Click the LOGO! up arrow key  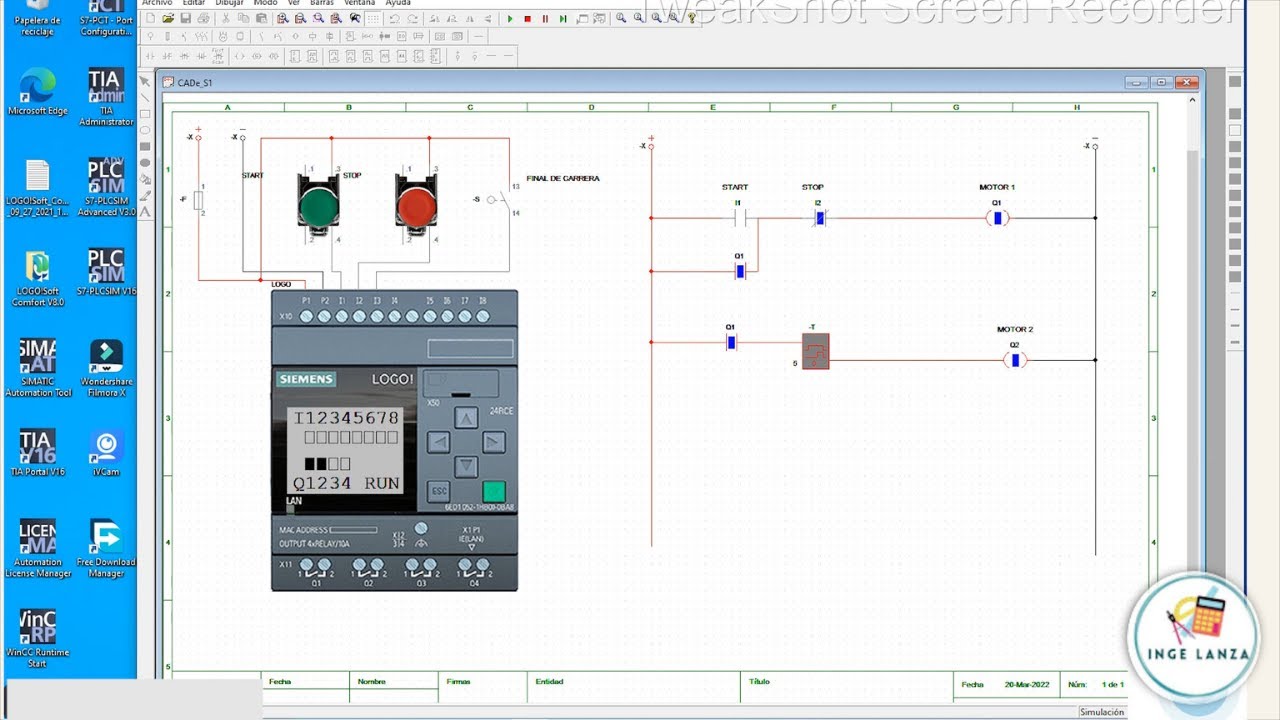tap(466, 418)
